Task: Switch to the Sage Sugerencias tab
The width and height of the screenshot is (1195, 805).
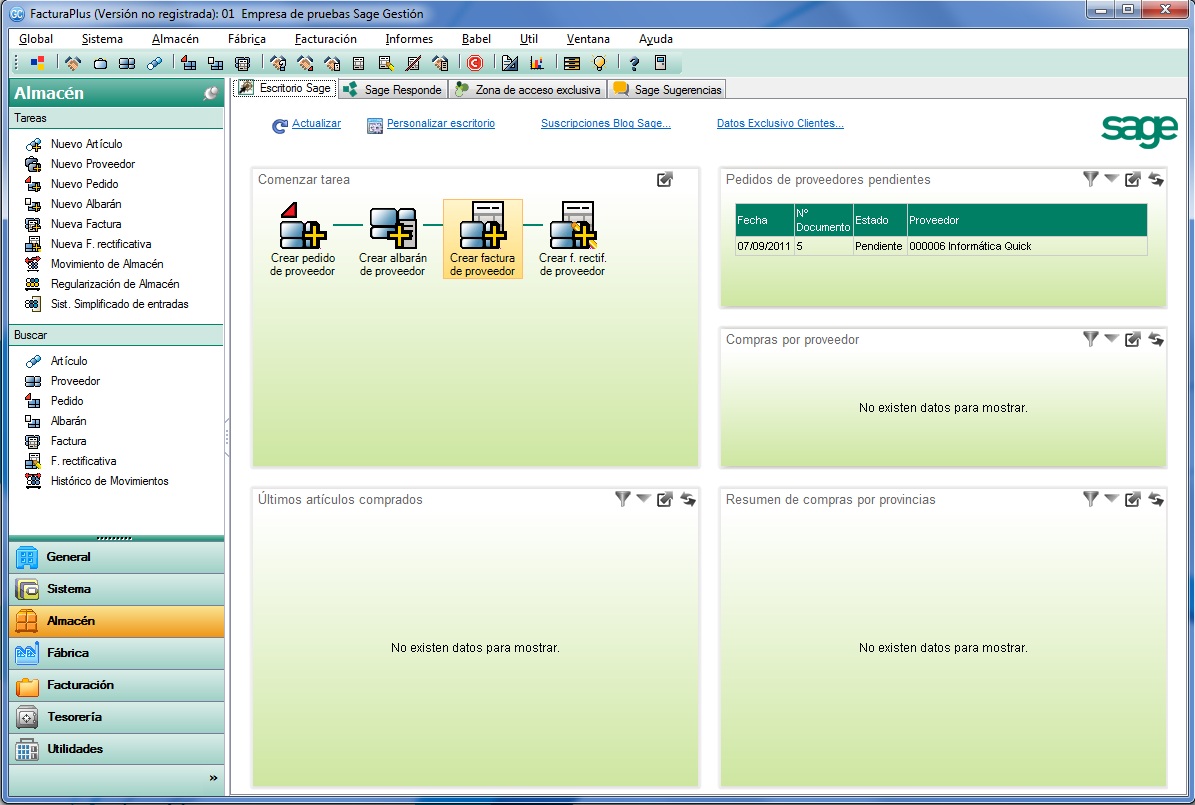Action: (668, 89)
